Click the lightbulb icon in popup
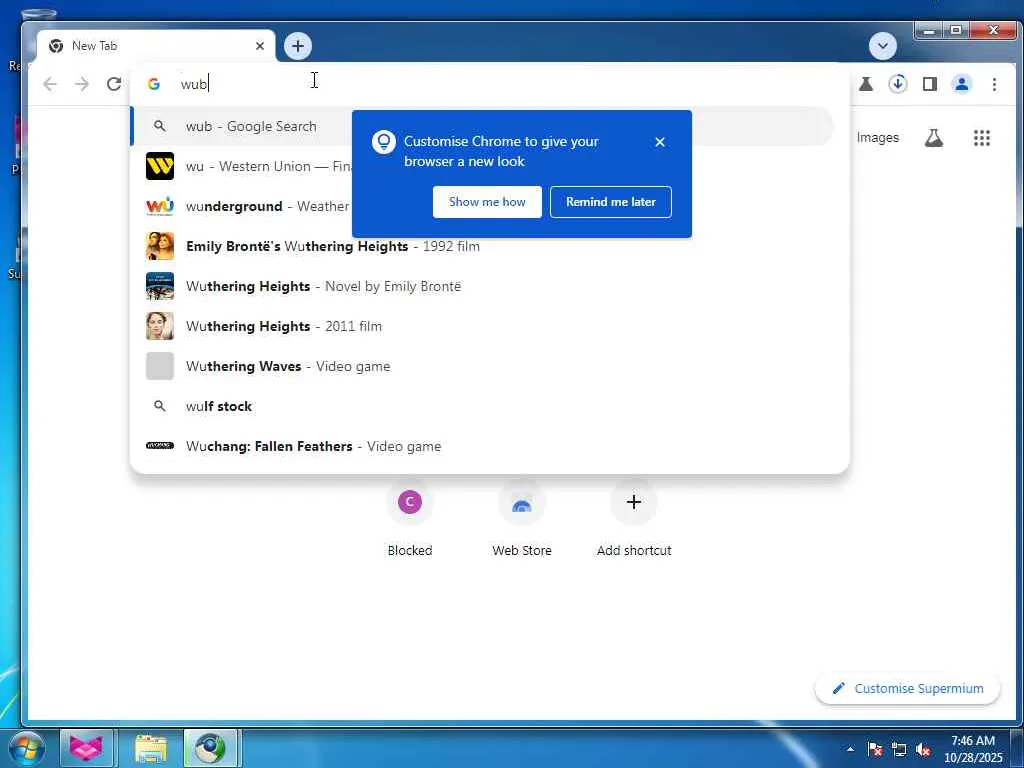The width and height of the screenshot is (1024, 768). pos(384,142)
